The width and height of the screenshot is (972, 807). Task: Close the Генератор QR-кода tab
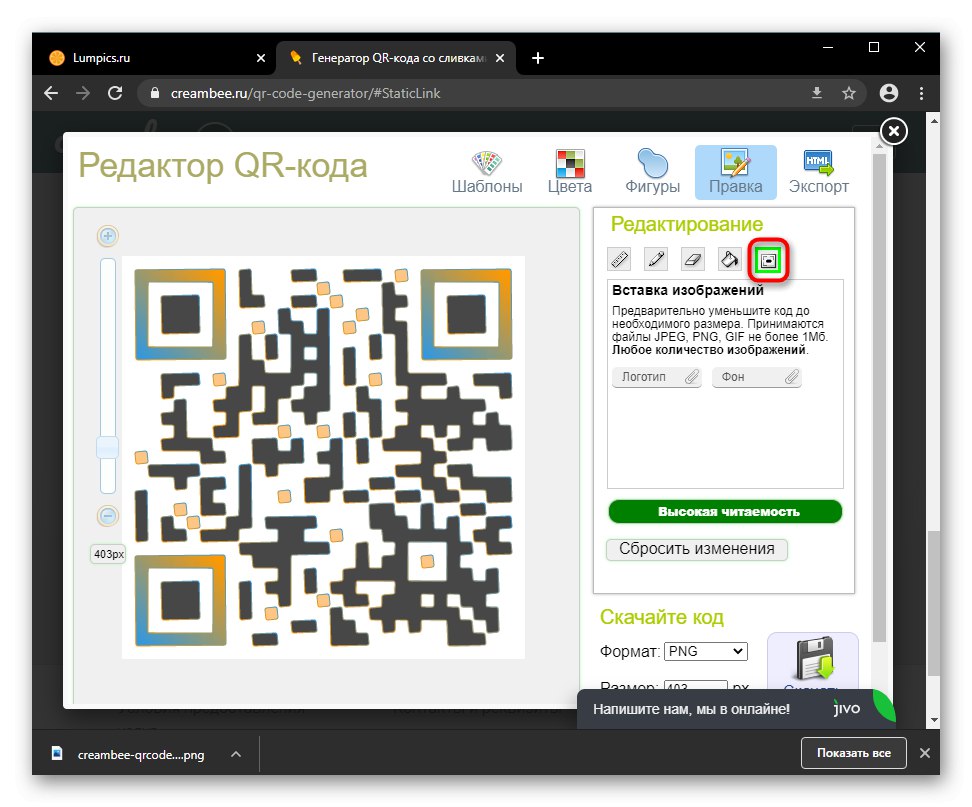[500, 58]
